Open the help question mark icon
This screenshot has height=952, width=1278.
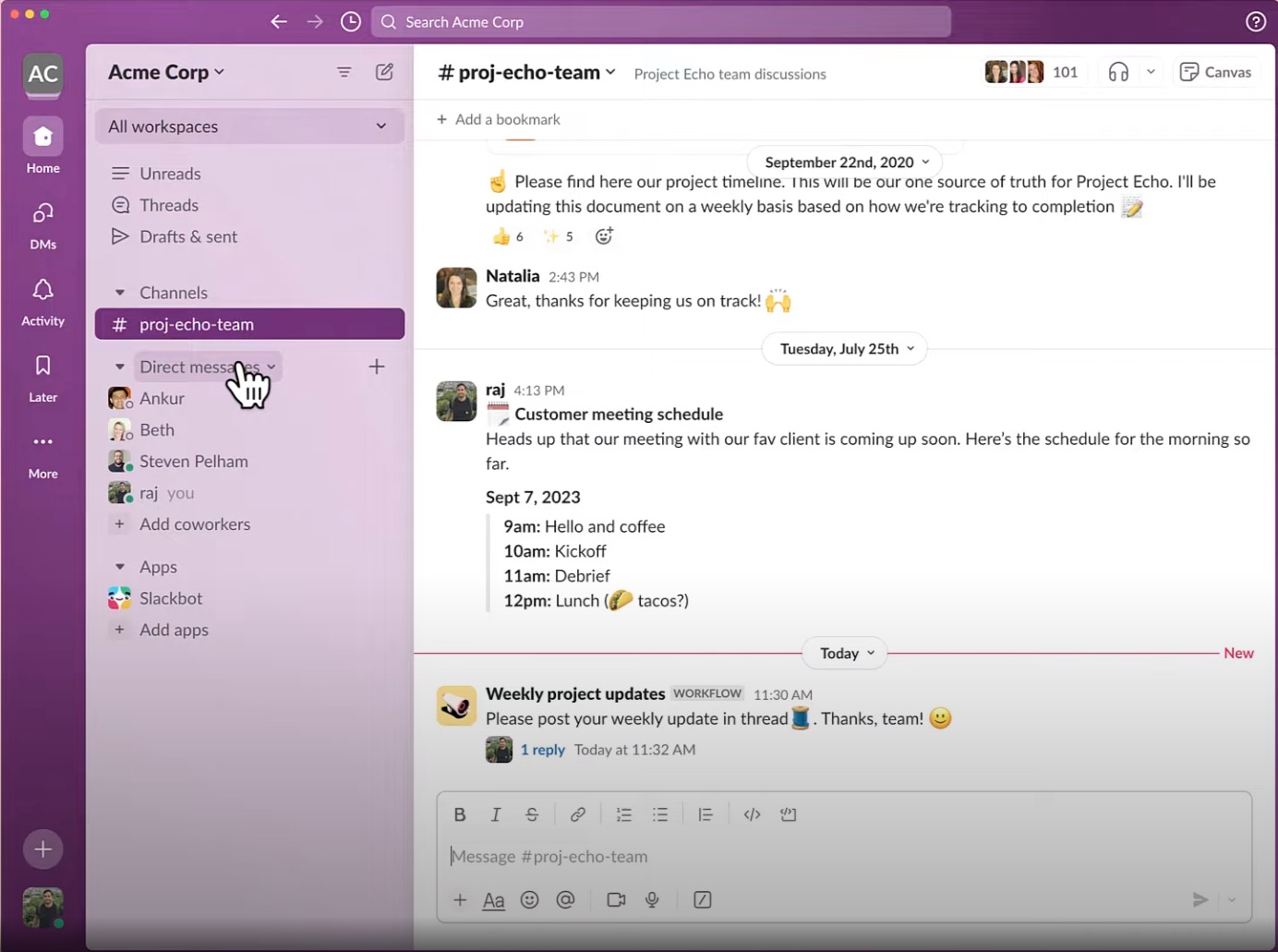[1256, 21]
